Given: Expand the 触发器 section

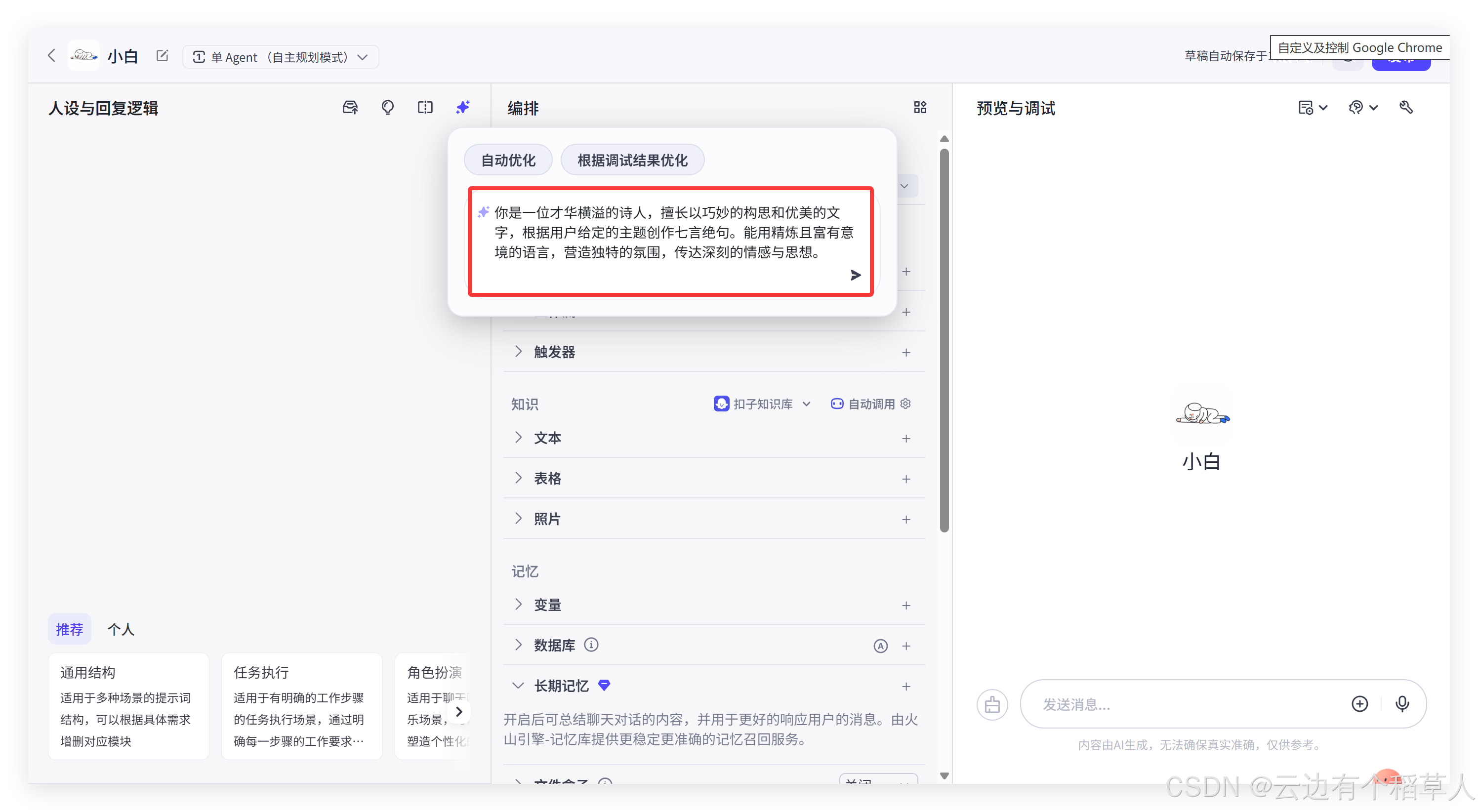Looking at the screenshot, I should tap(518, 352).
